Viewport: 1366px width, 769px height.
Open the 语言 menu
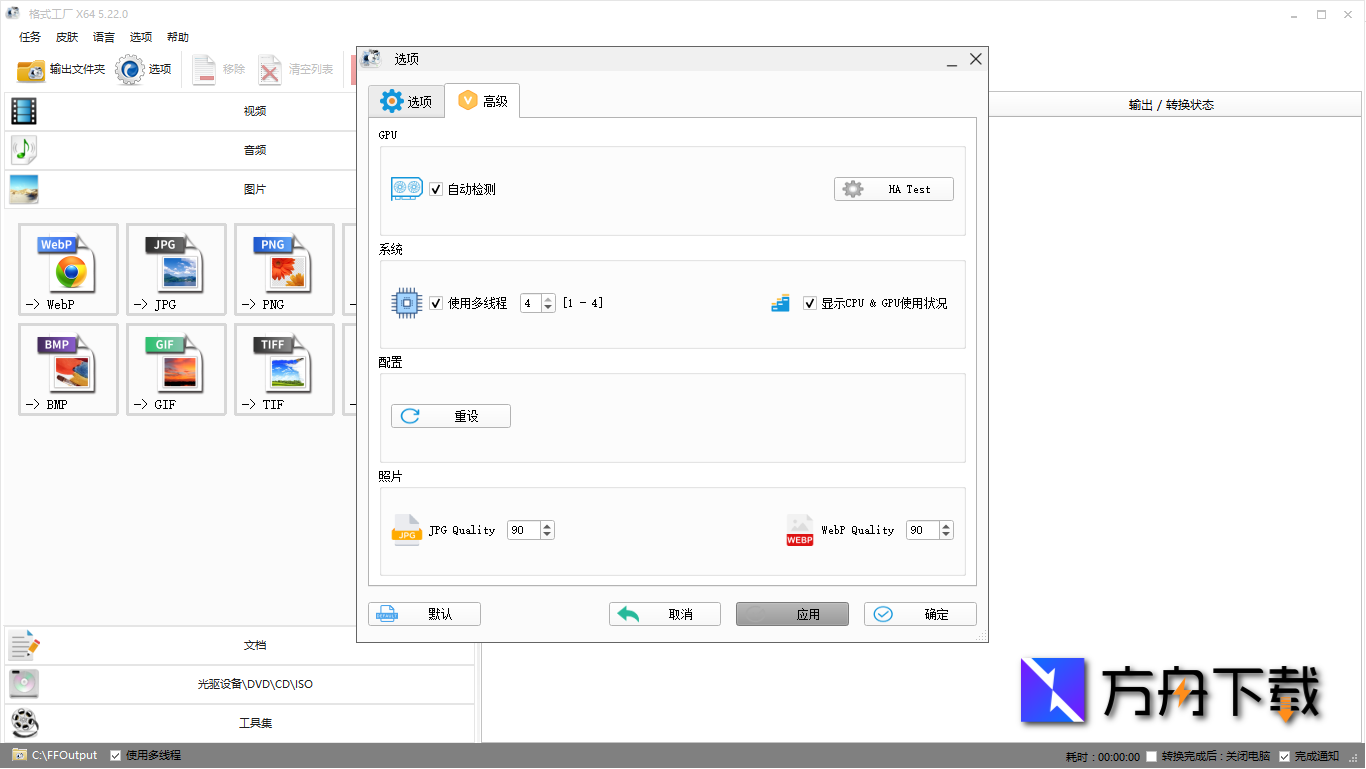pyautogui.click(x=104, y=37)
